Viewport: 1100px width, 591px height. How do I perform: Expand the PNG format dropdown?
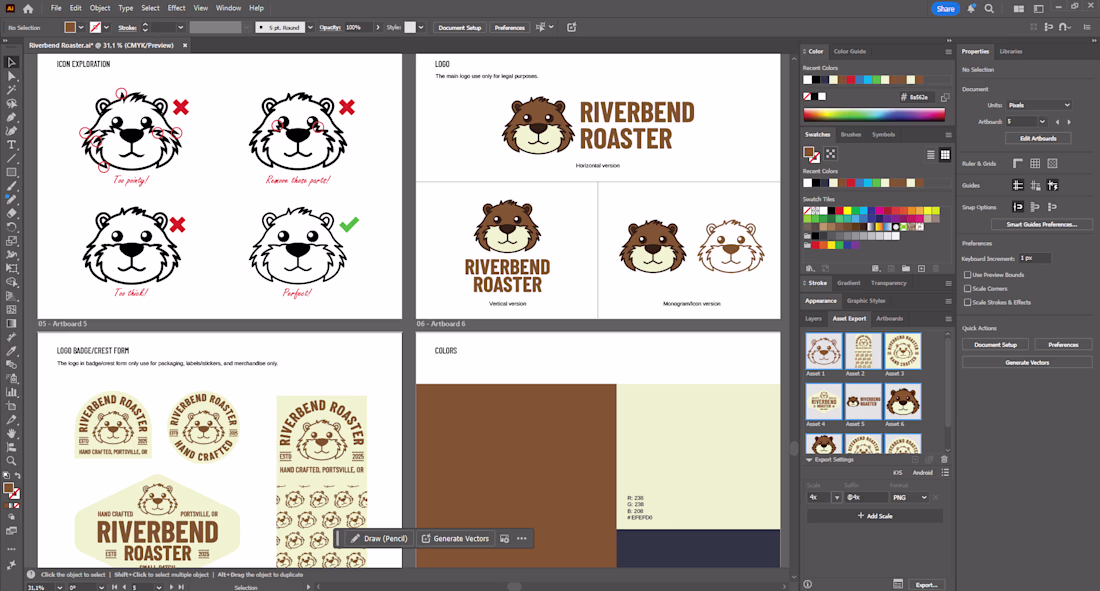click(909, 497)
